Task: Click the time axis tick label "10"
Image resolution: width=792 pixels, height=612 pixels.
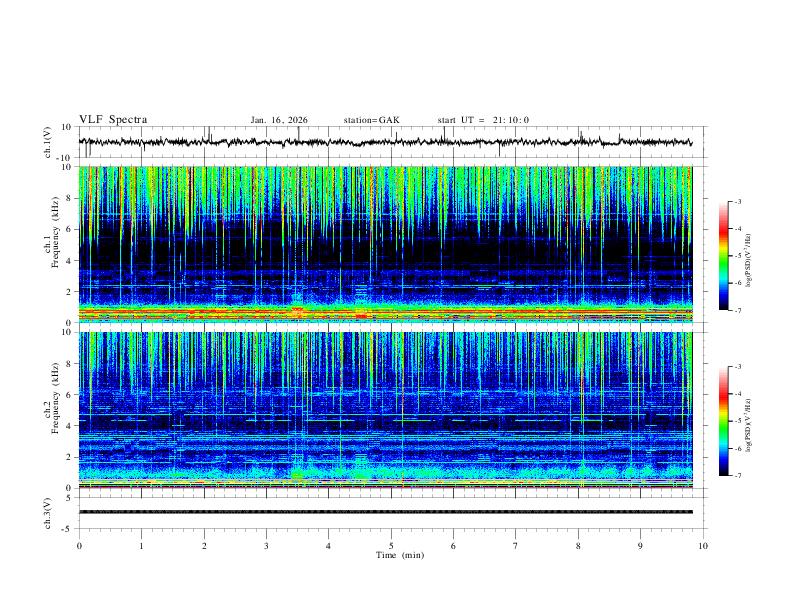Action: 703,546
